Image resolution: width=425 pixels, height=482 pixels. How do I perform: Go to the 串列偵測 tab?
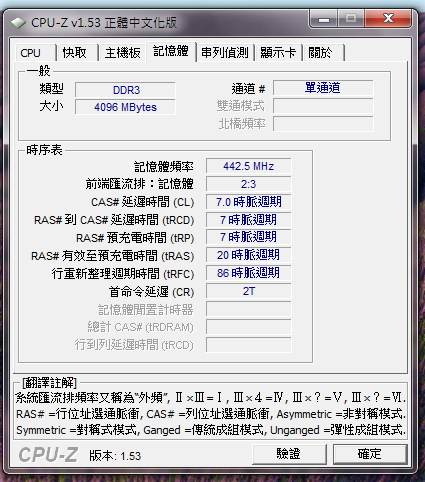(225, 53)
